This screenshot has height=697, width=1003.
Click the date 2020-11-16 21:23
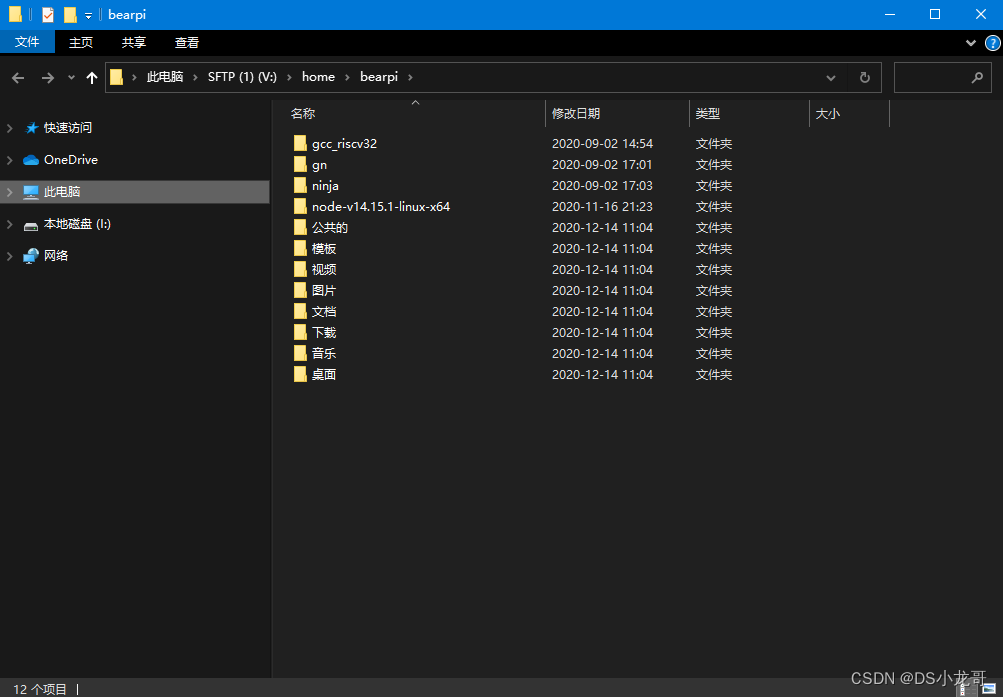(x=602, y=207)
